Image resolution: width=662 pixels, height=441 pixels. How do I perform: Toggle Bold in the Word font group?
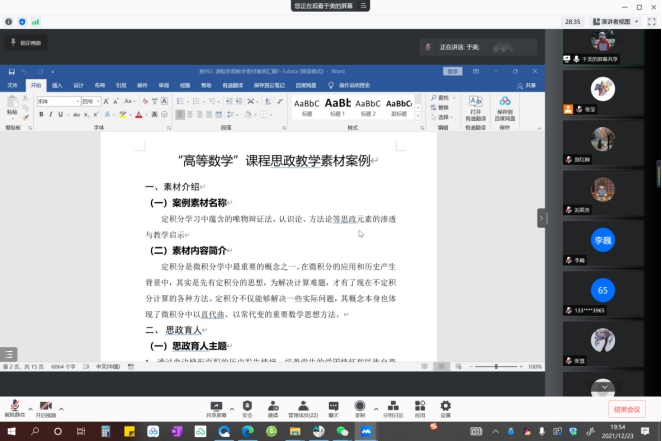[41, 114]
